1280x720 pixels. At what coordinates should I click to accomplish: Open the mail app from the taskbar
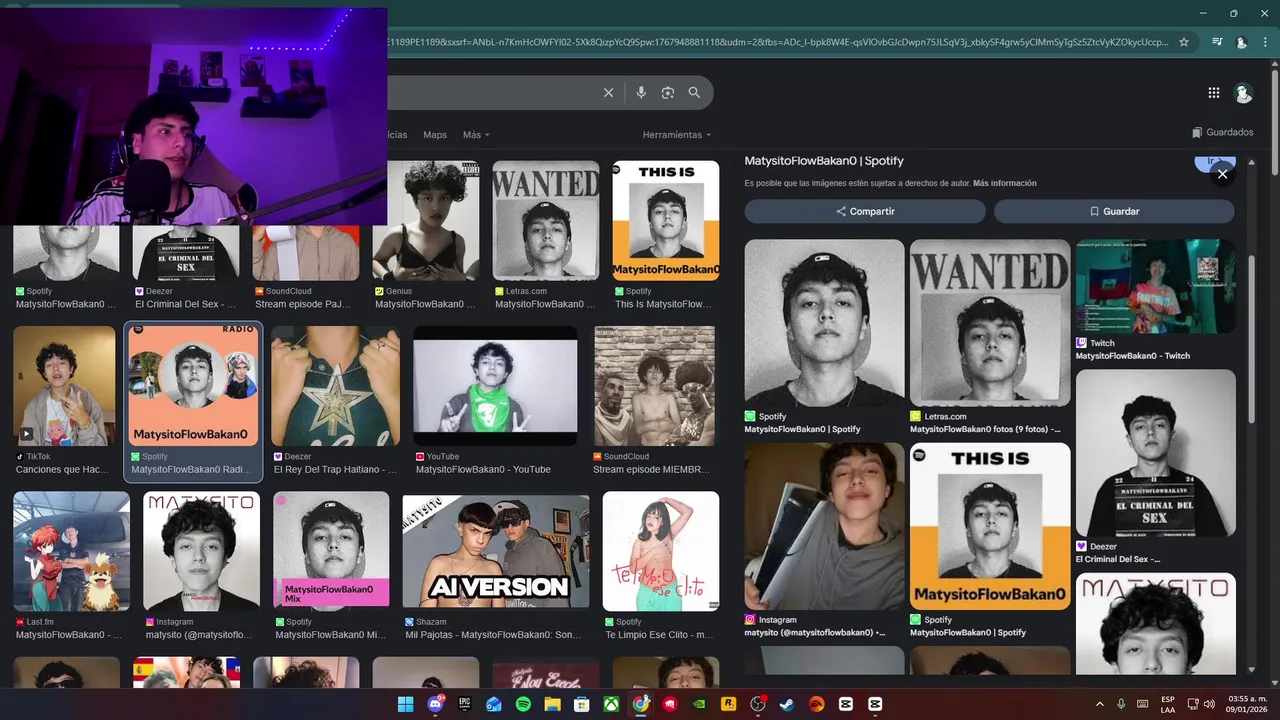493,704
